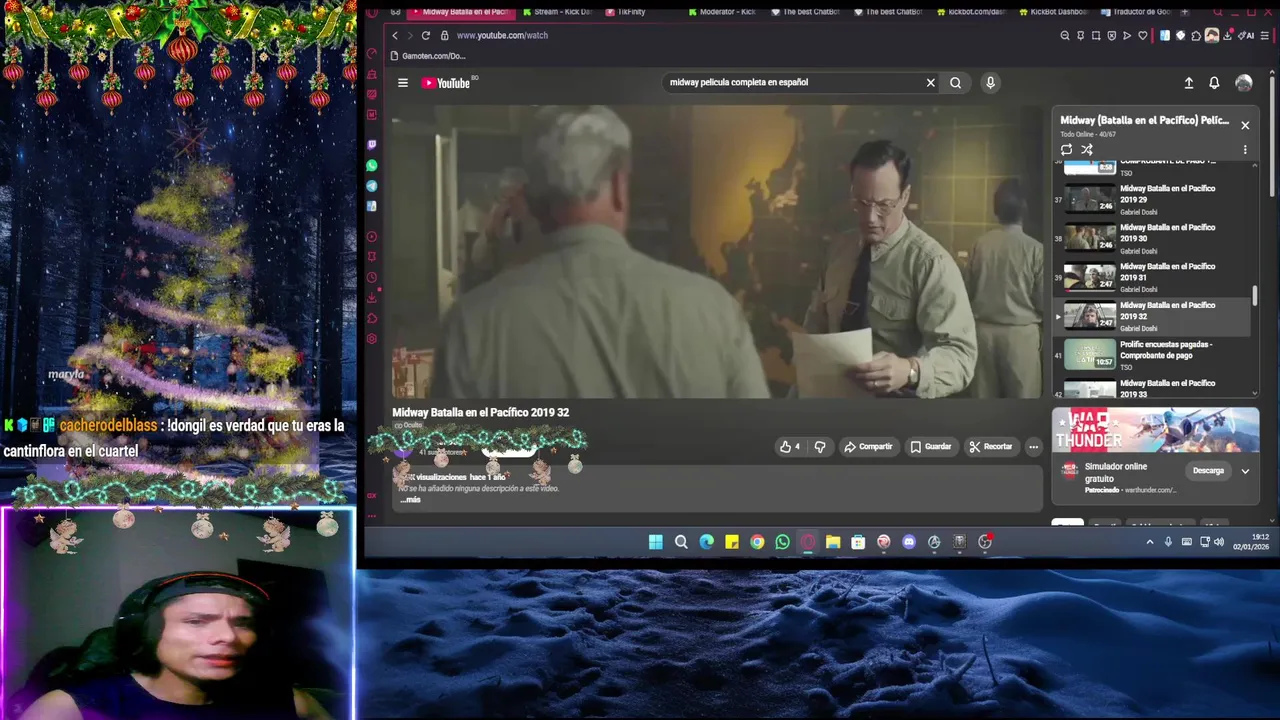The image size is (1280, 720).
Task: Play Midway Batalla en el Pacifico 2019 29
Action: (x=1153, y=199)
